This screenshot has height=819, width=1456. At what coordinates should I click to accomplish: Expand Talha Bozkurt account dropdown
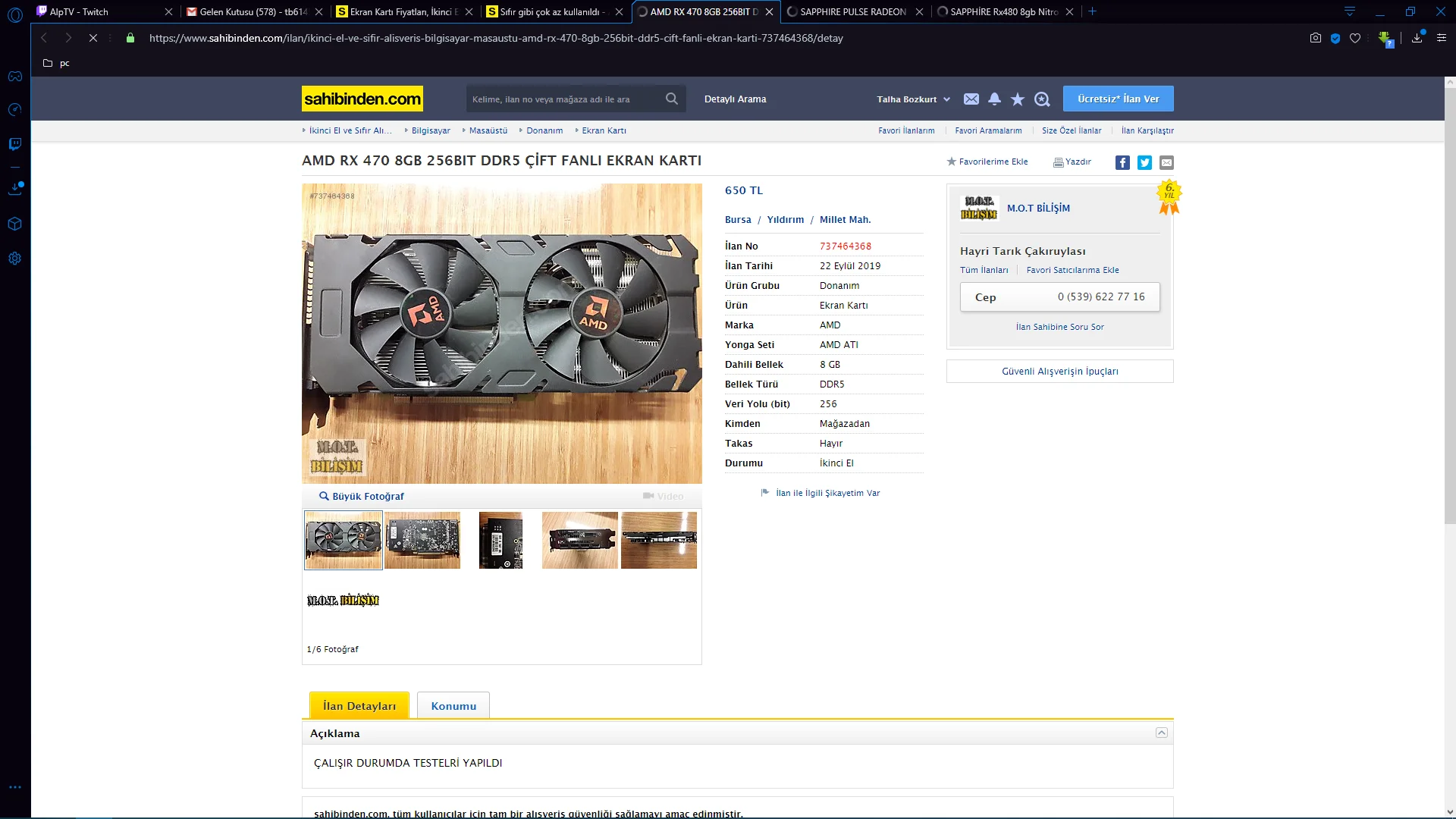pyautogui.click(x=913, y=99)
